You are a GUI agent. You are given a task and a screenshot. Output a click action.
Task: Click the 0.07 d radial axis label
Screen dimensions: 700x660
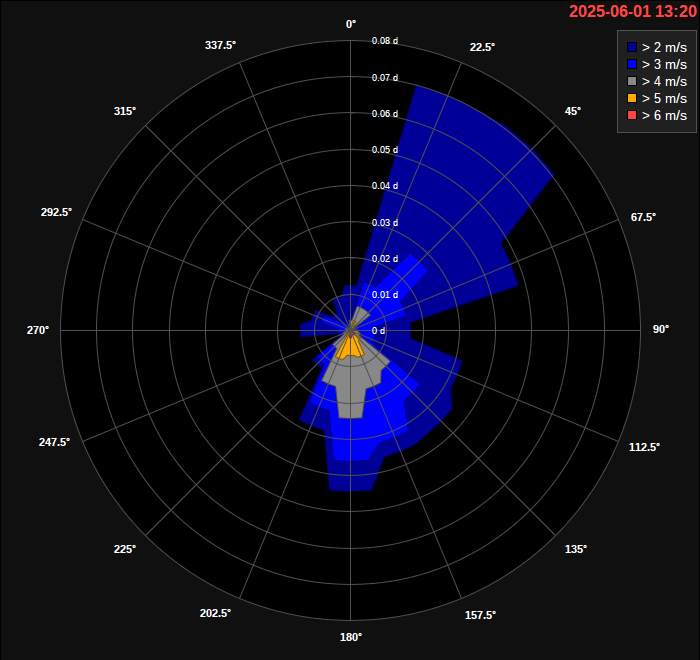tap(385, 78)
